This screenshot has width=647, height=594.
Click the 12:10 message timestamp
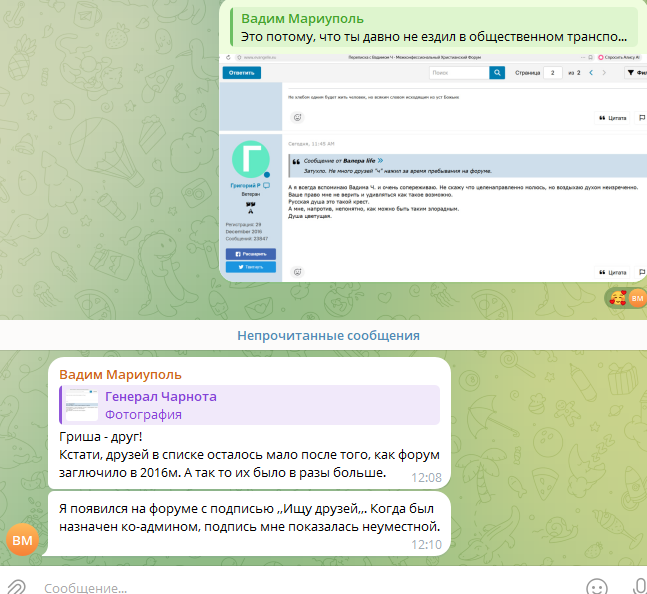[x=426, y=545]
